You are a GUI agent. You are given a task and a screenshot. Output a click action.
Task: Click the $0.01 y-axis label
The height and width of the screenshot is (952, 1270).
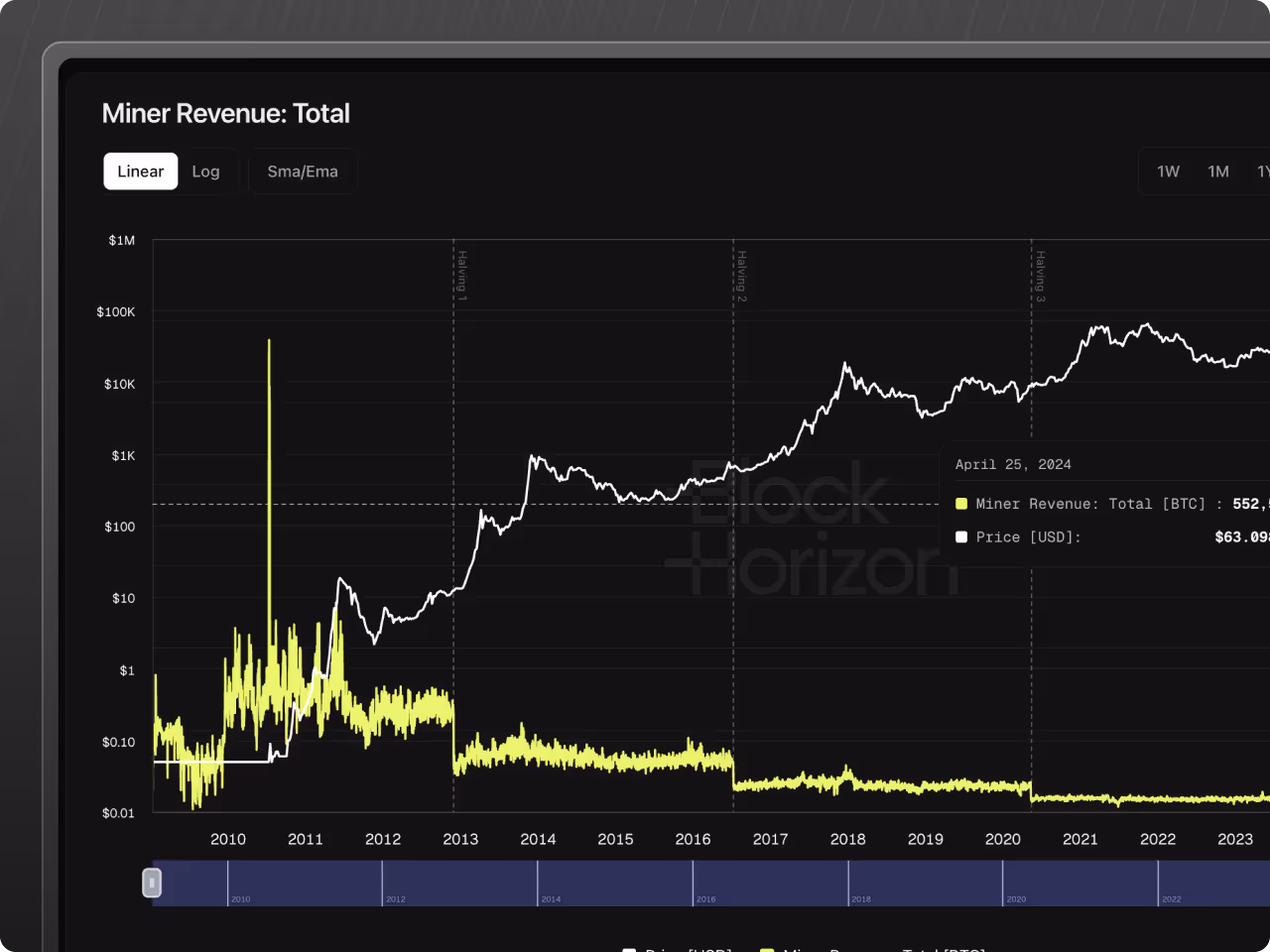(119, 813)
